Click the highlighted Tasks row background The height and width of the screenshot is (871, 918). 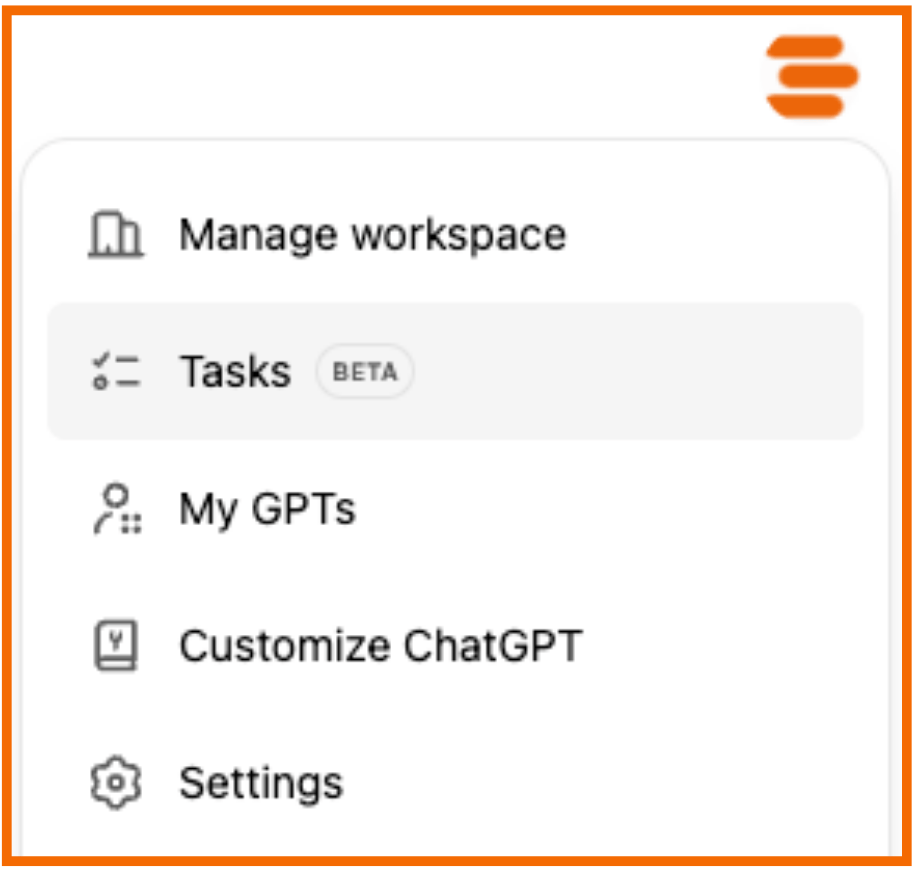pos(640,372)
